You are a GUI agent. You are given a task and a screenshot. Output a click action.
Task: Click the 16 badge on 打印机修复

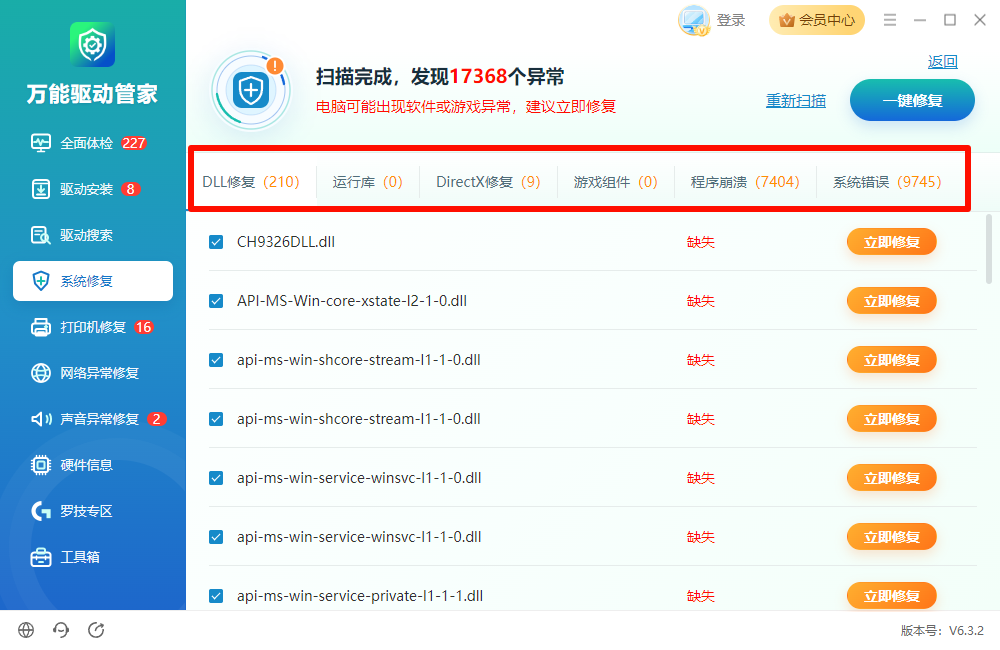(x=143, y=327)
